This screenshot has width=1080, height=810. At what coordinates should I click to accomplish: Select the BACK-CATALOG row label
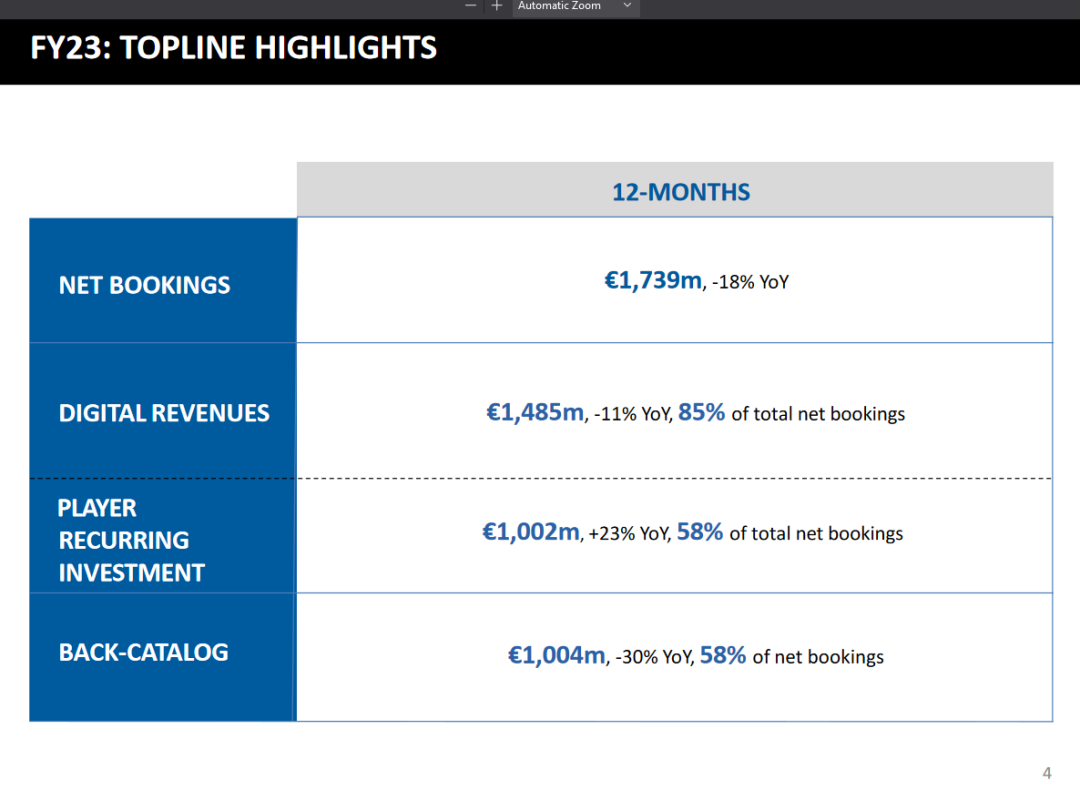[144, 652]
